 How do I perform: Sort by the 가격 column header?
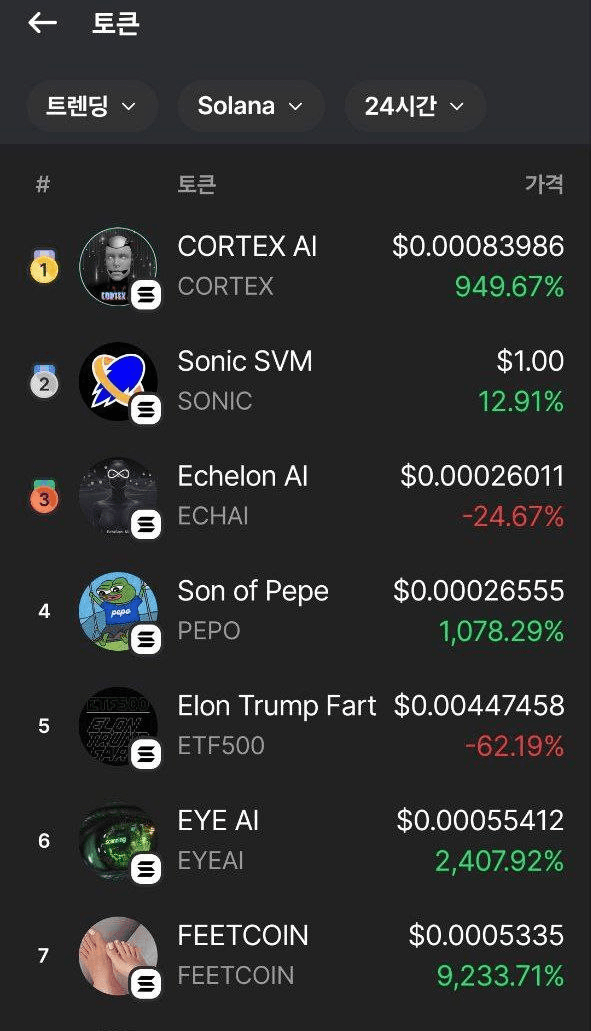[x=544, y=184]
